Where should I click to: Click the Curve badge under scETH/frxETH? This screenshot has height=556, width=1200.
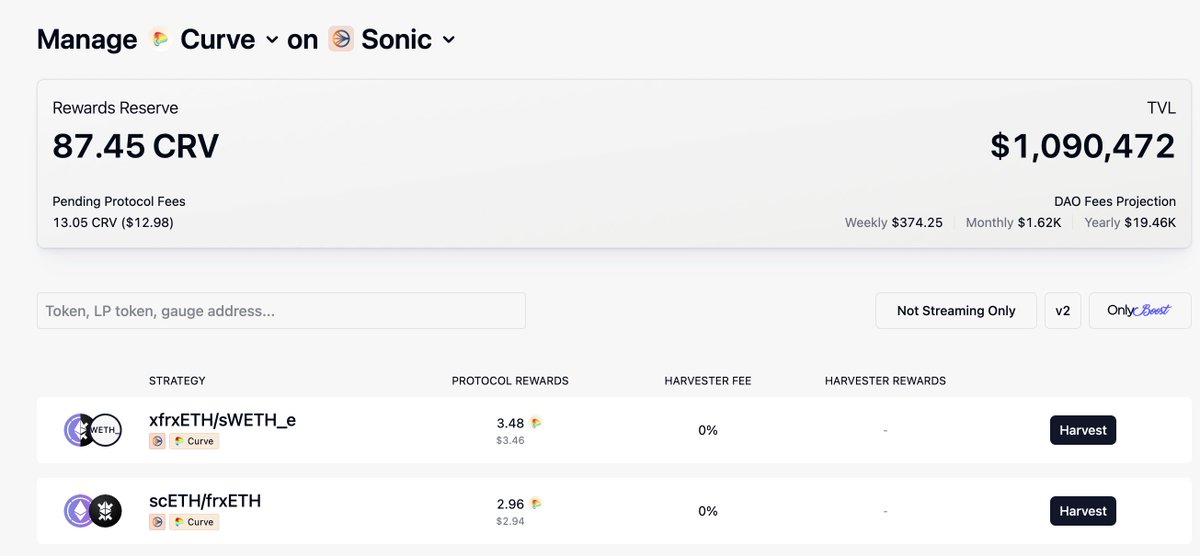[x=194, y=522]
